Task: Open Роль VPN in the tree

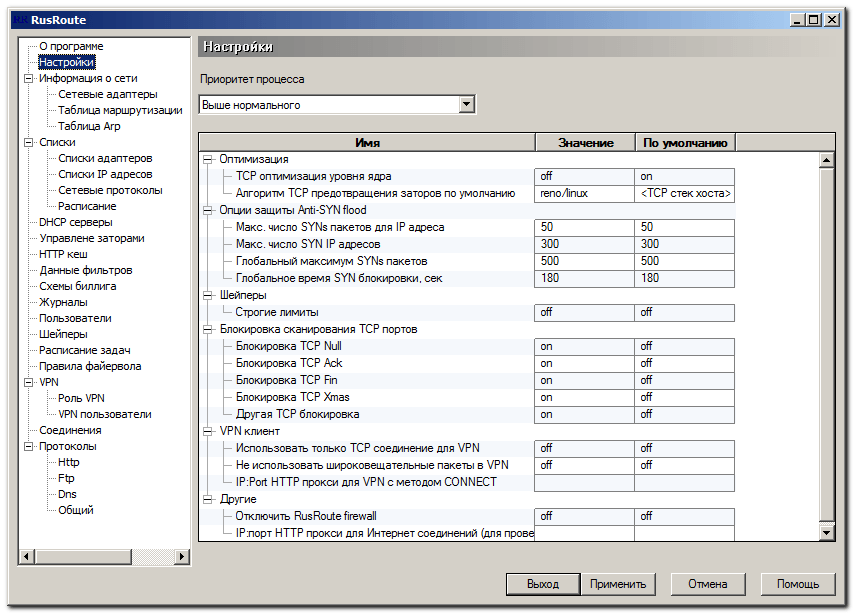Action: pyautogui.click(x=81, y=398)
